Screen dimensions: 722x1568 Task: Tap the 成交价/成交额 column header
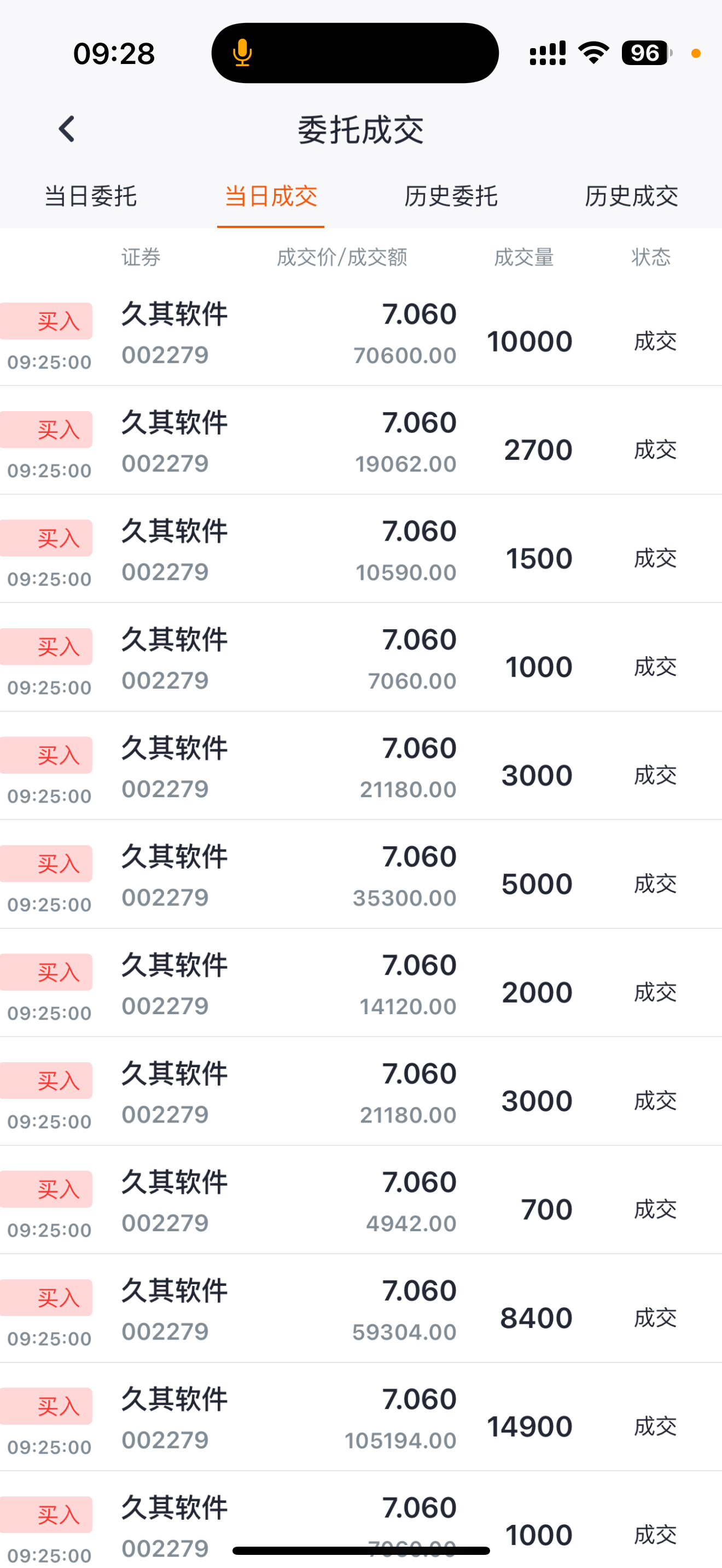pyautogui.click(x=342, y=258)
